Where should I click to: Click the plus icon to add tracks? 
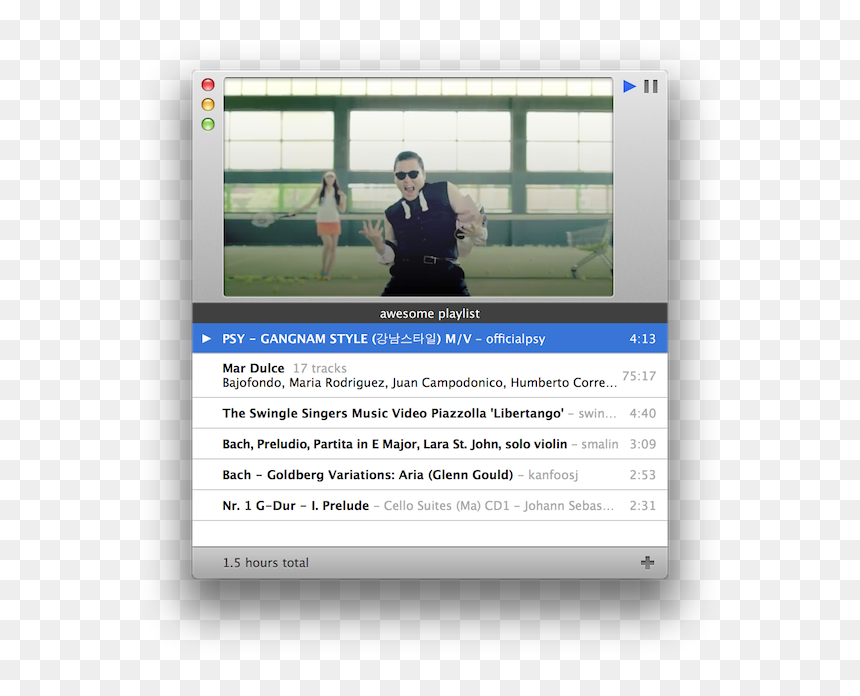647,562
